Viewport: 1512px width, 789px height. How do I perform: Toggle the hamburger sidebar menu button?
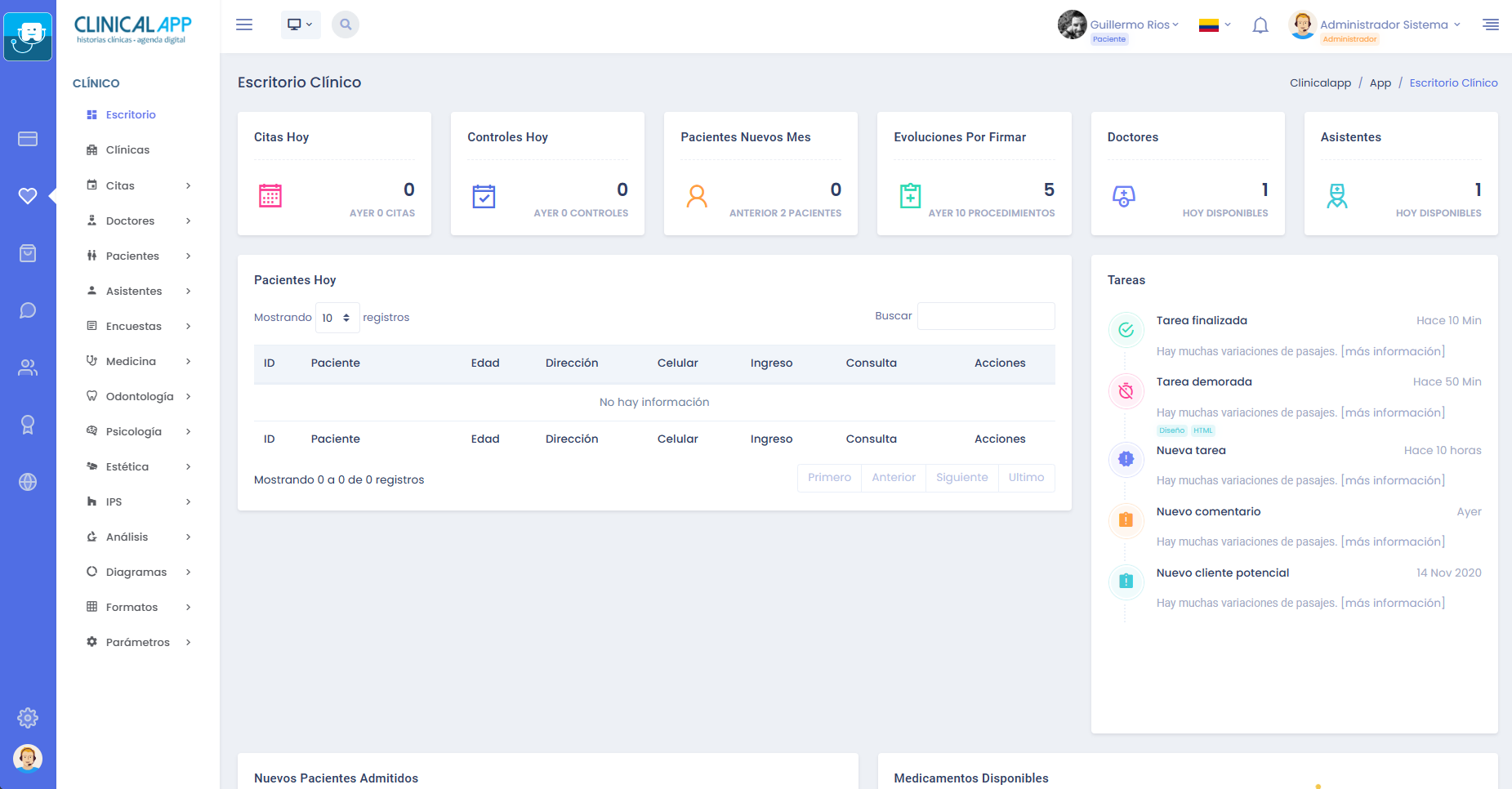(244, 25)
